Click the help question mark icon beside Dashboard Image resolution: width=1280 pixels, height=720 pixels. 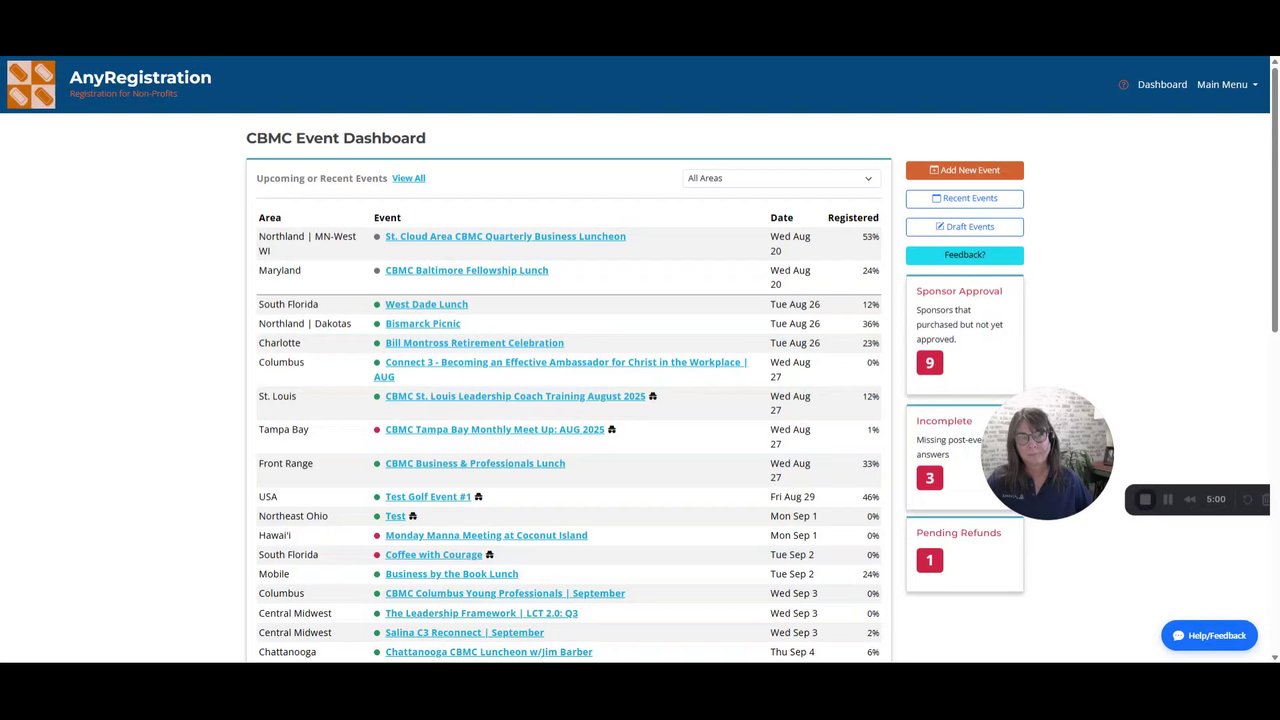click(1123, 85)
